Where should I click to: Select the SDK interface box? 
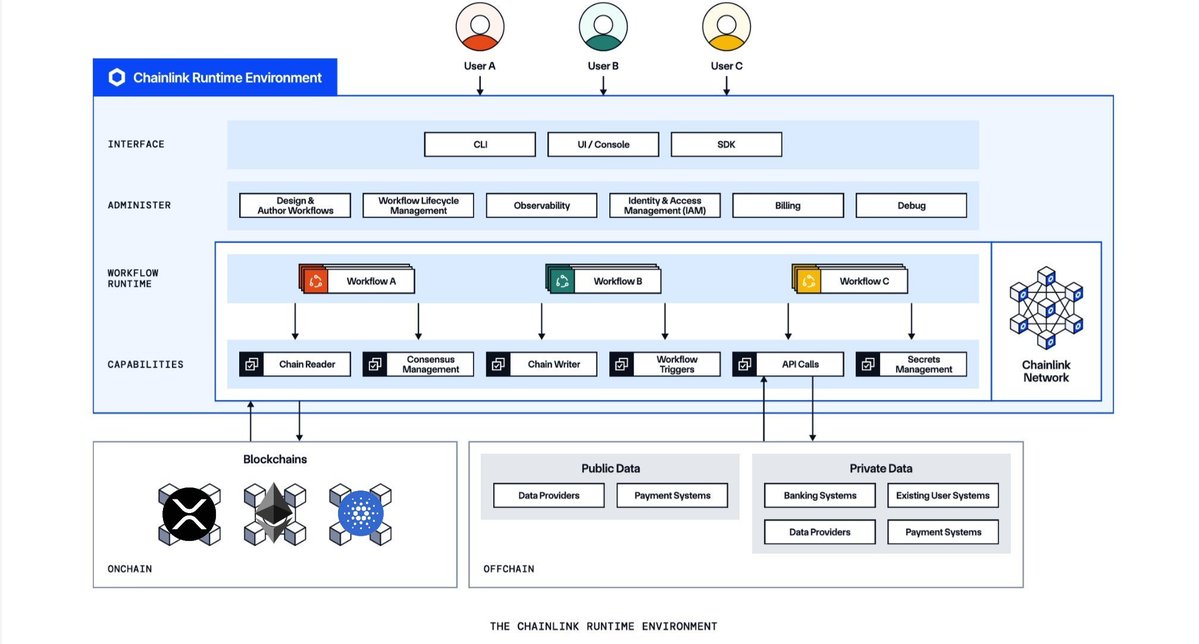[726, 145]
